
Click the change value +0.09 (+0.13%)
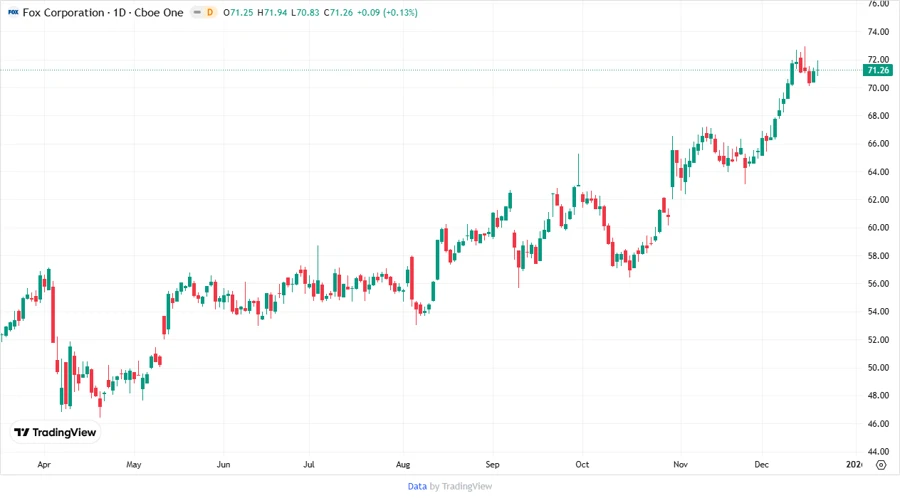[387, 12]
